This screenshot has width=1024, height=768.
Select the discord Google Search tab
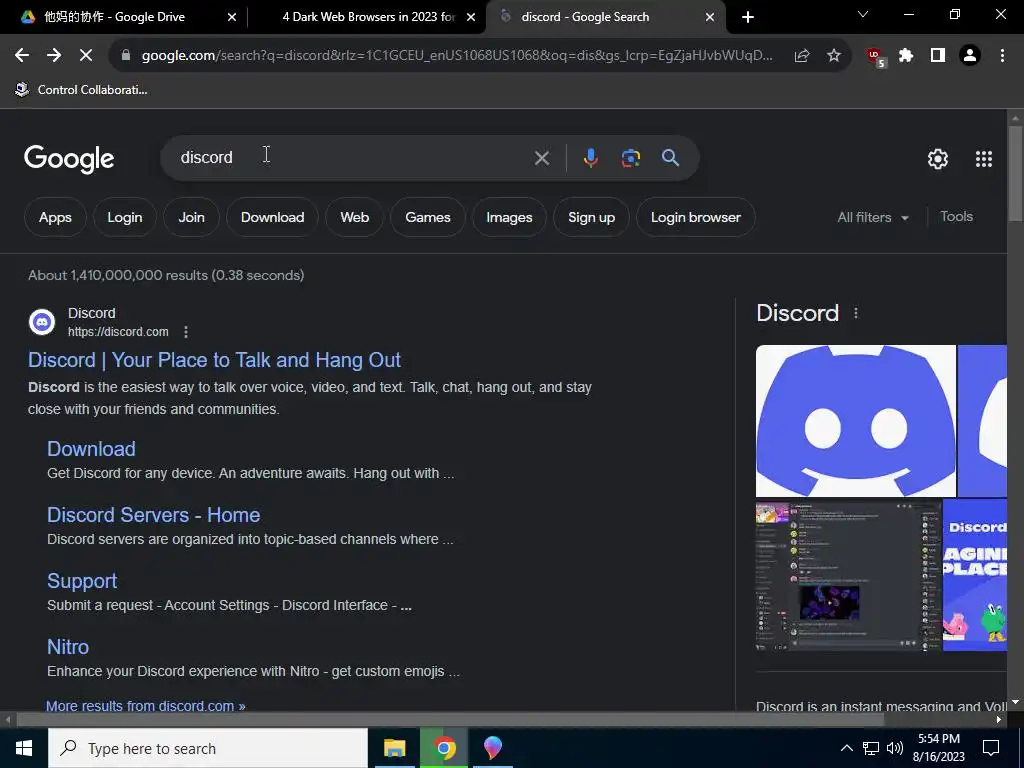pyautogui.click(x=584, y=17)
